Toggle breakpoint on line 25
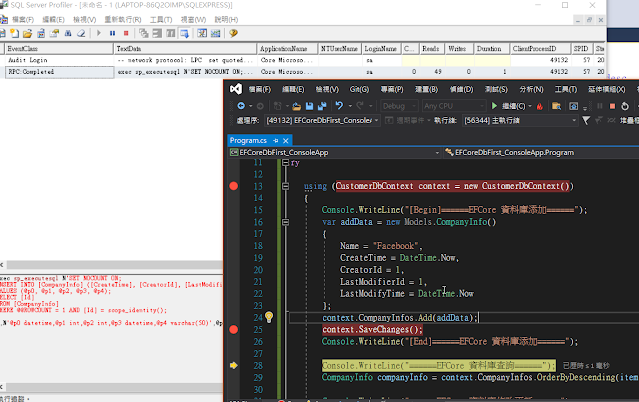This screenshot has height=402, width=639. pyautogui.click(x=234, y=329)
